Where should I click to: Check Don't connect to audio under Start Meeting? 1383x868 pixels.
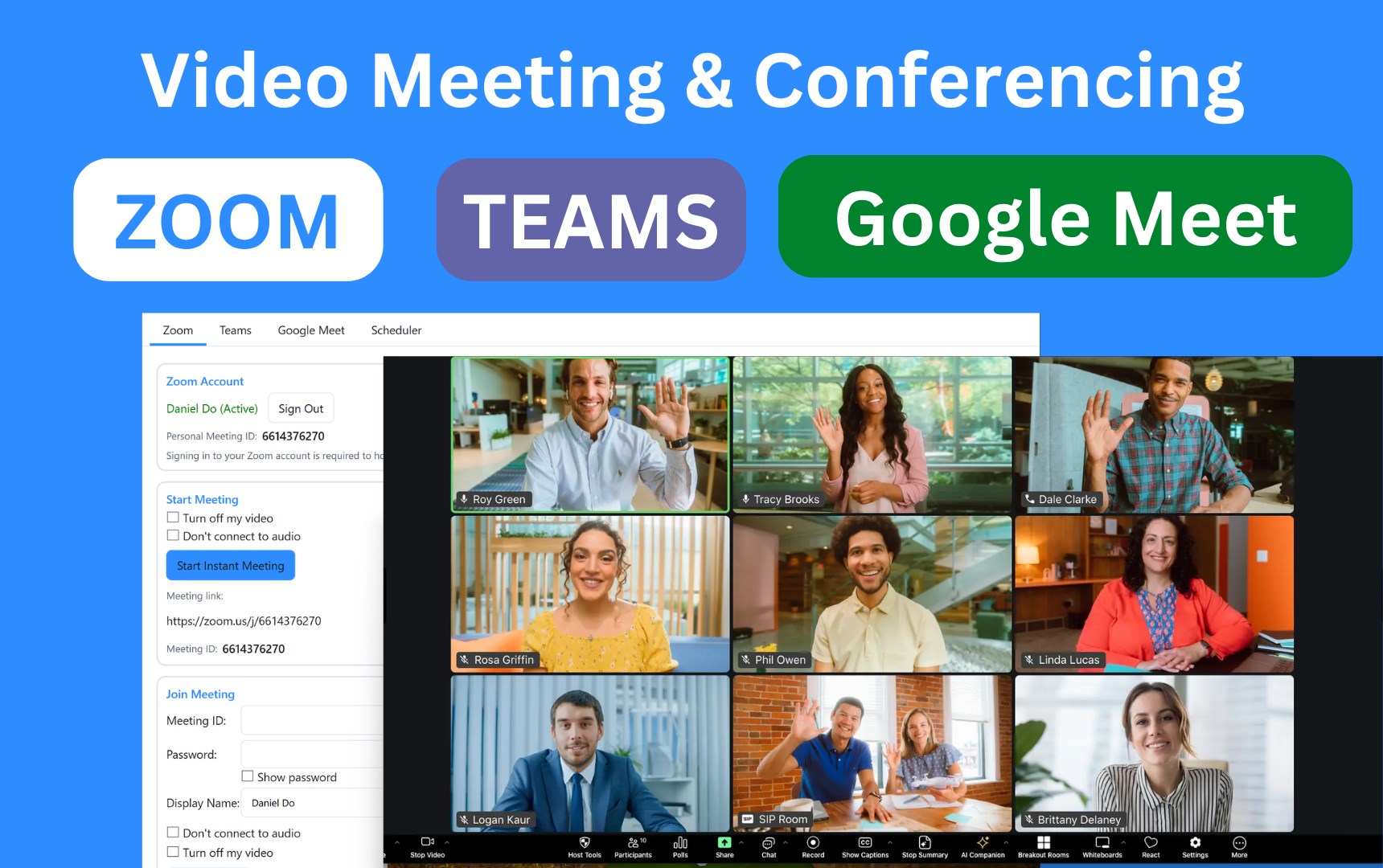click(x=173, y=535)
